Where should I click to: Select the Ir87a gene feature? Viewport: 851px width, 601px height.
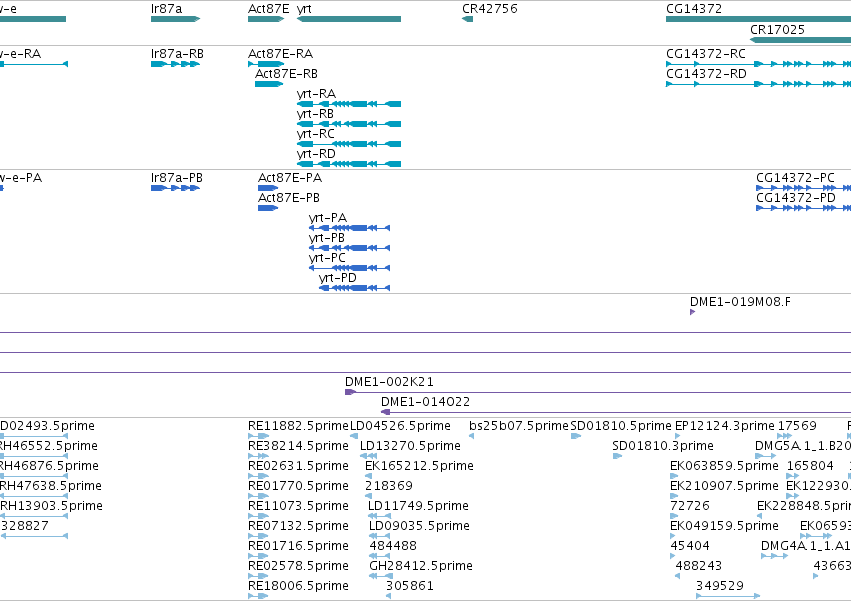[x=175, y=19]
